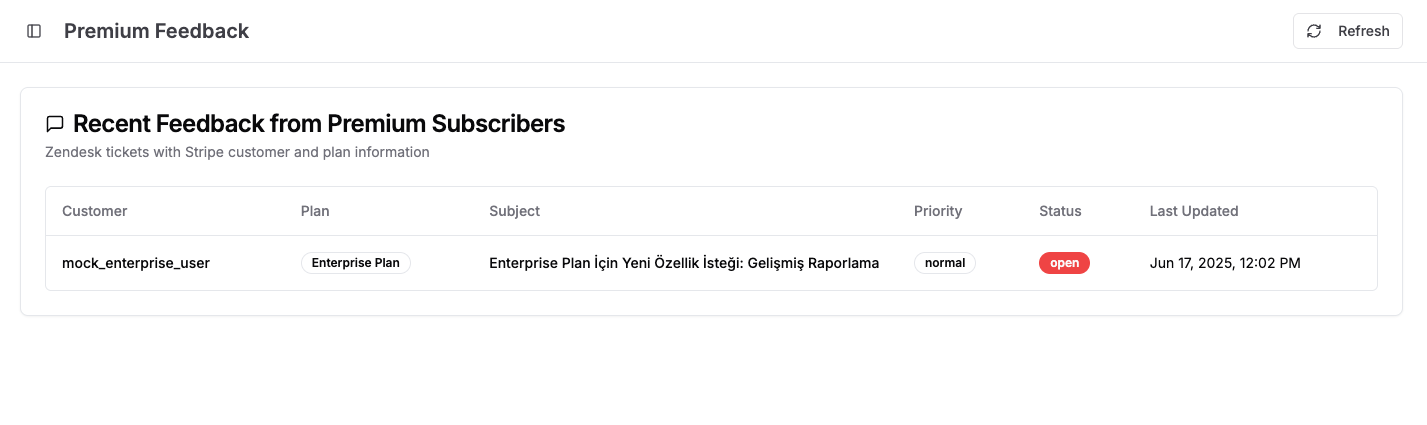Select the Customer column header
Screen dimensions: 1427x425
(95, 211)
